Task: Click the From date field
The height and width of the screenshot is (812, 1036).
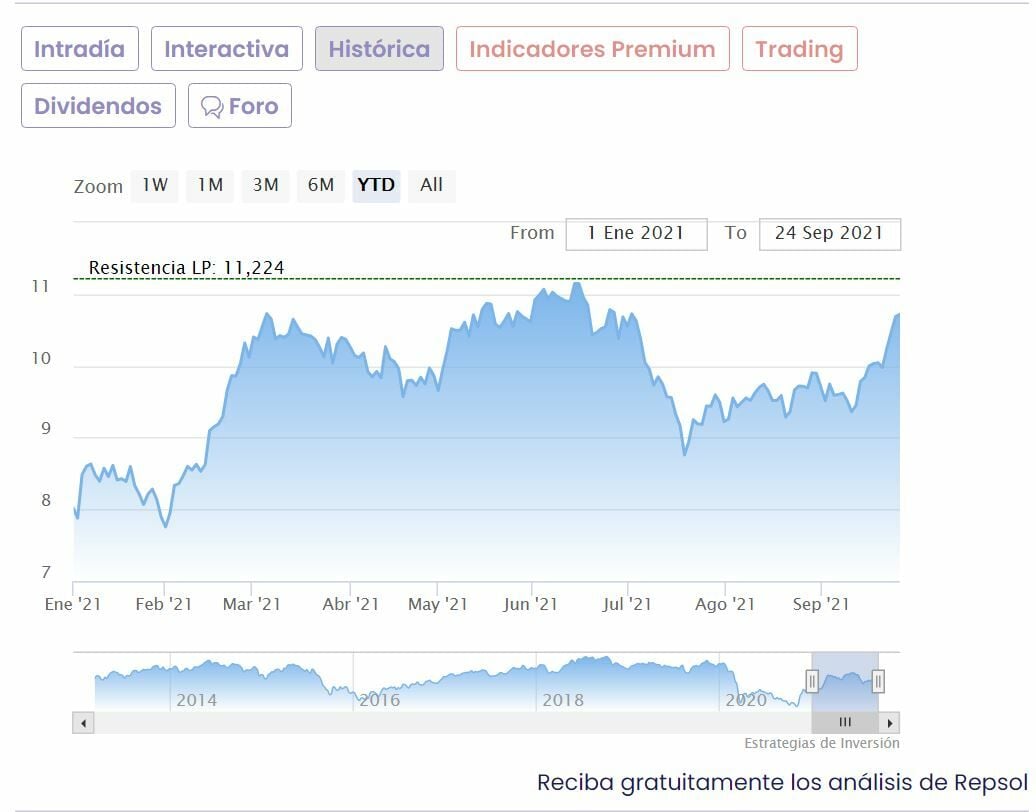Action: pyautogui.click(x=636, y=233)
